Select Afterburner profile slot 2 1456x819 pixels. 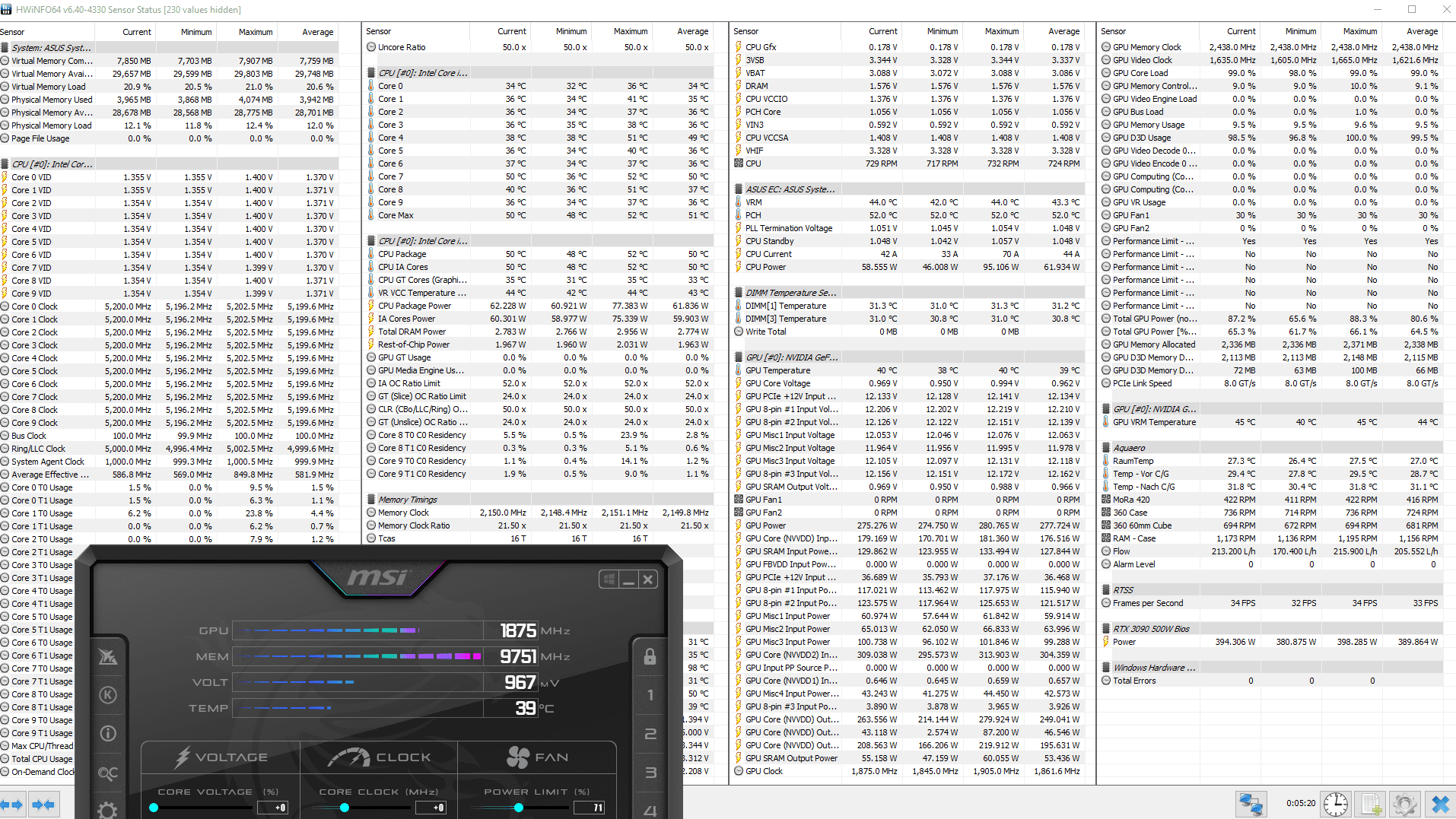[650, 733]
